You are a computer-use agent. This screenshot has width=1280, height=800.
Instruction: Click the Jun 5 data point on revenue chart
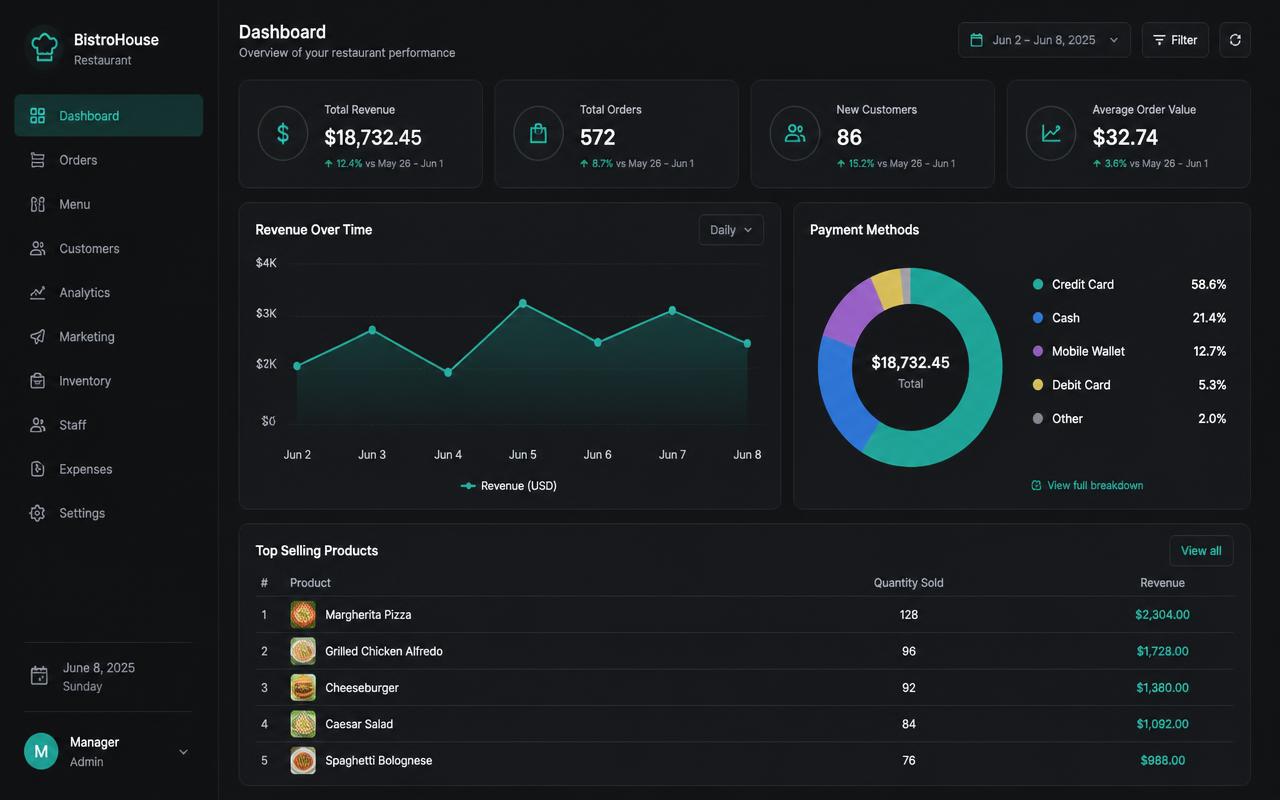tap(523, 303)
